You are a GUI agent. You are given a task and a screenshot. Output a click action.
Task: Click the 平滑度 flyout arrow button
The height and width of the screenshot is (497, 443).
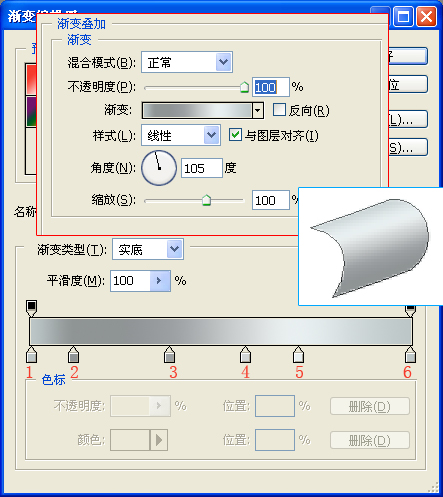160,281
